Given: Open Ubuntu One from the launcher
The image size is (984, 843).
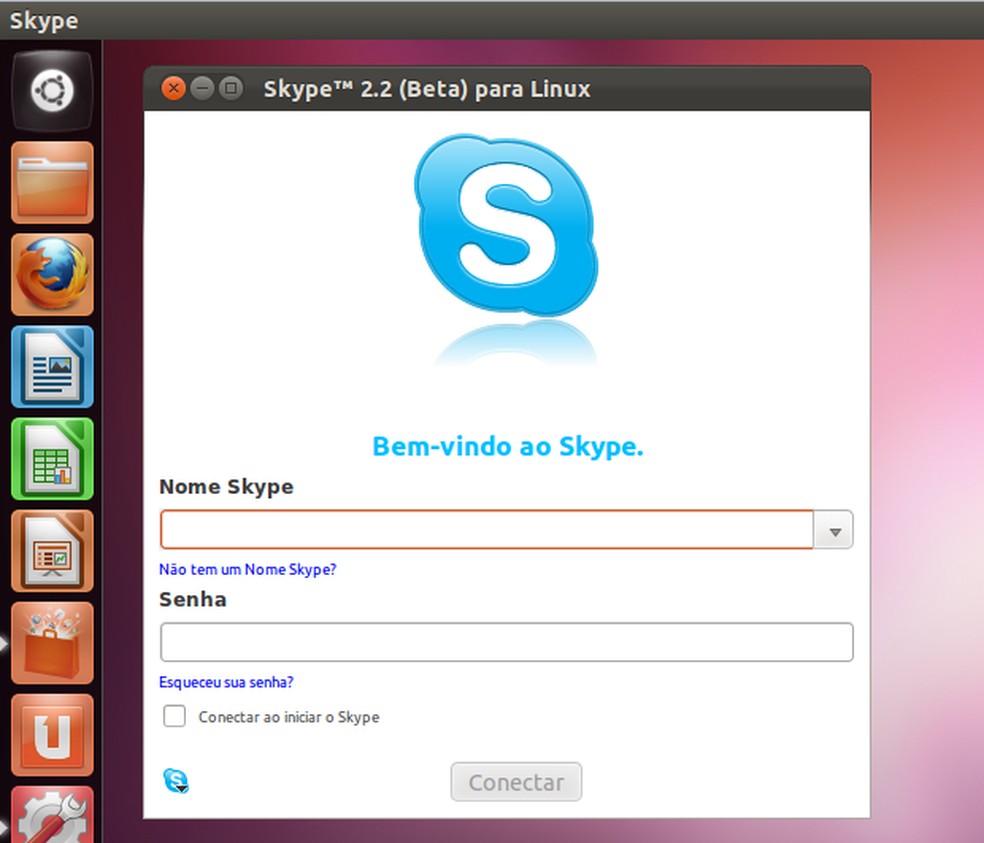Looking at the screenshot, I should (x=51, y=735).
